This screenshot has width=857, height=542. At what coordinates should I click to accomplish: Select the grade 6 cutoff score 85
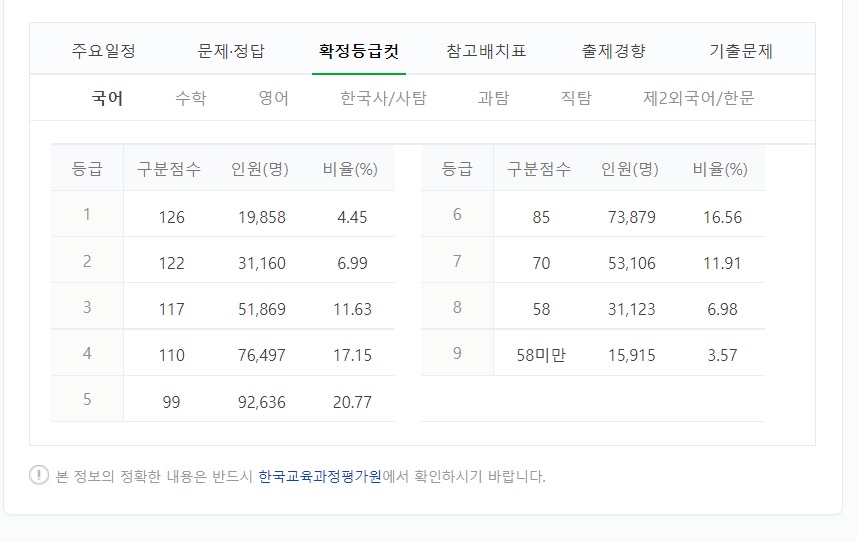click(541, 217)
